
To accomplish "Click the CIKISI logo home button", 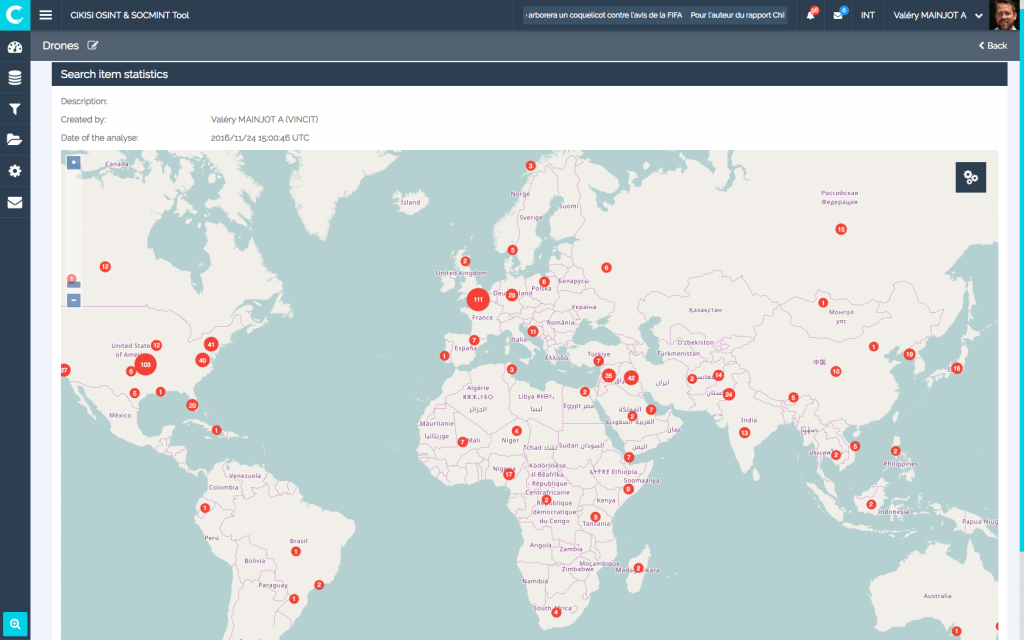I will click(x=14, y=14).
